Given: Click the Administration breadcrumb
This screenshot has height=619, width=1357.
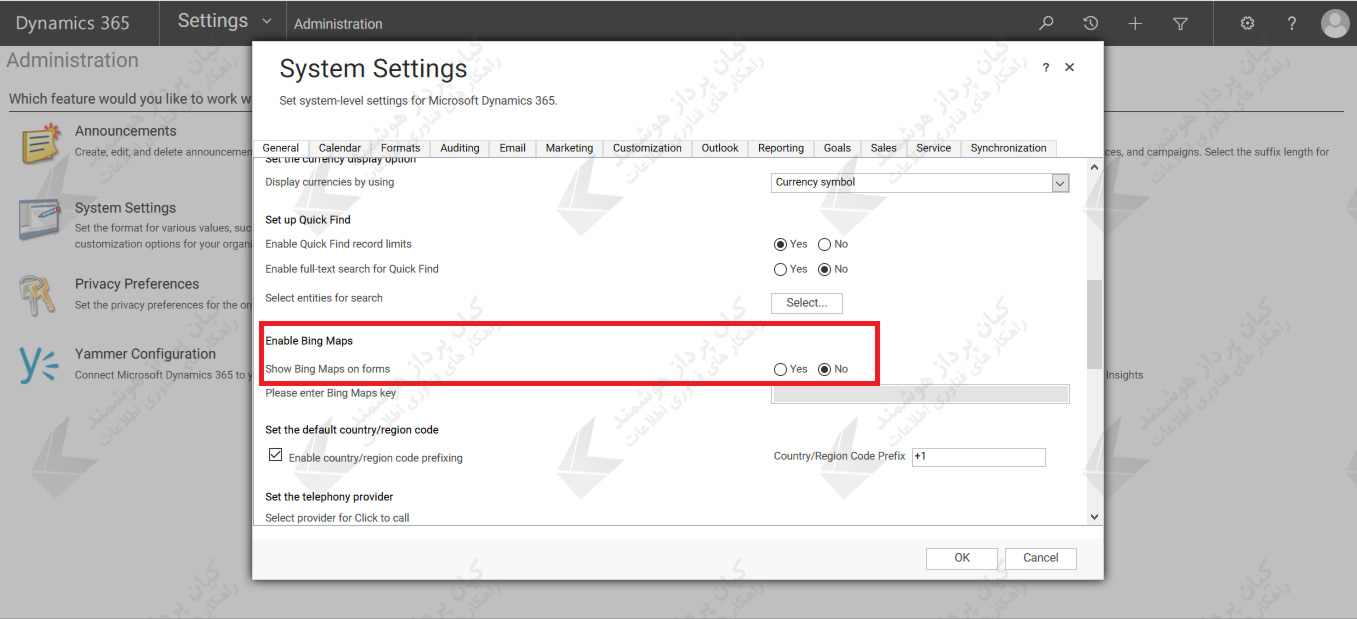Looking at the screenshot, I should 338,24.
